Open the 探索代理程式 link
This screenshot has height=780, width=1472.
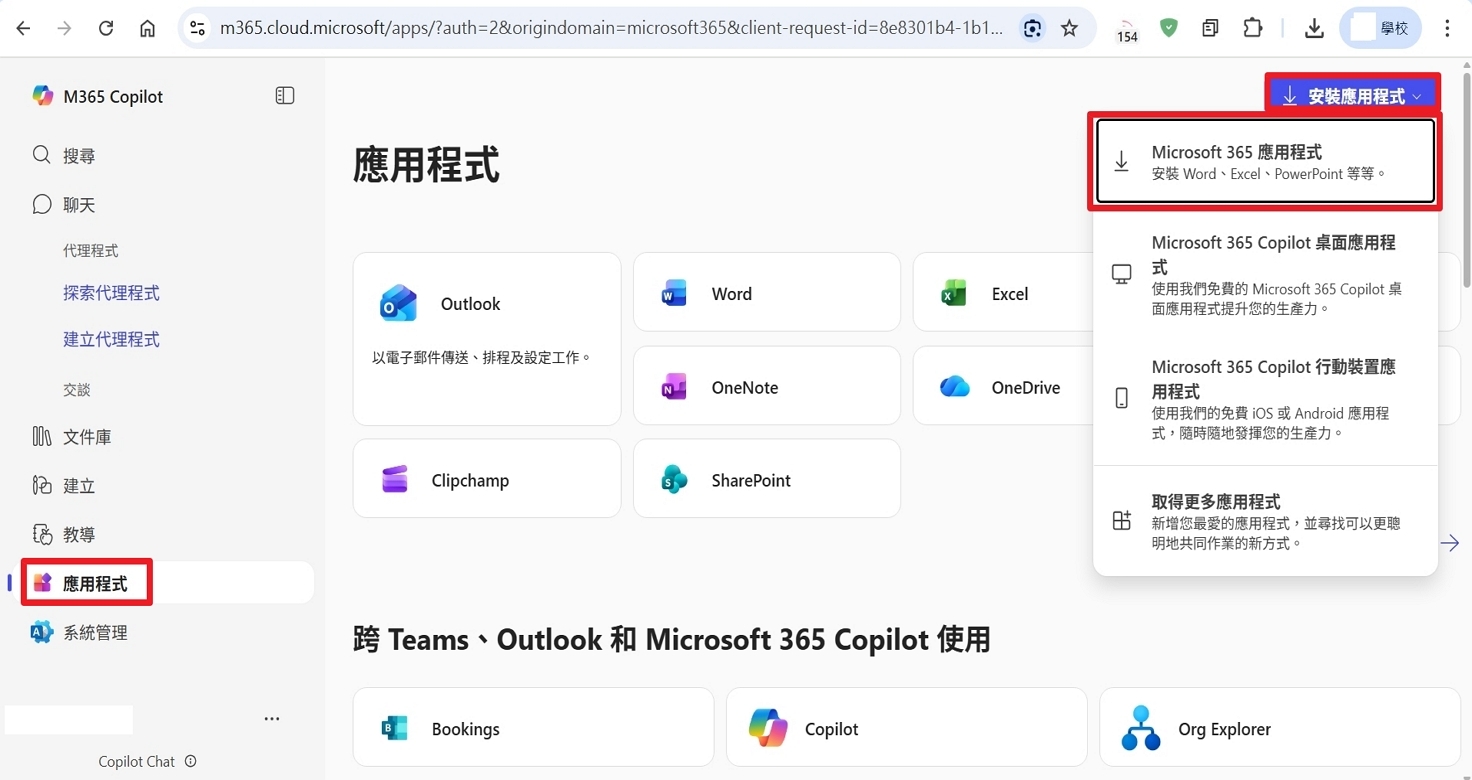pyautogui.click(x=111, y=293)
